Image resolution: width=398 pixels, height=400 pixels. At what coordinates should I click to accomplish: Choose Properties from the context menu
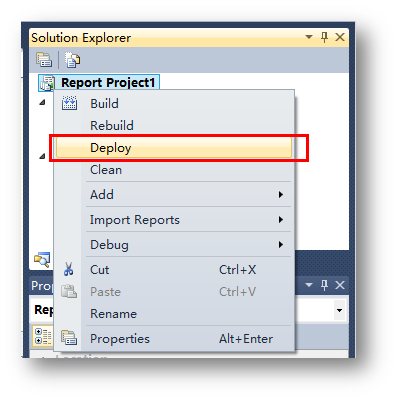coord(174,339)
